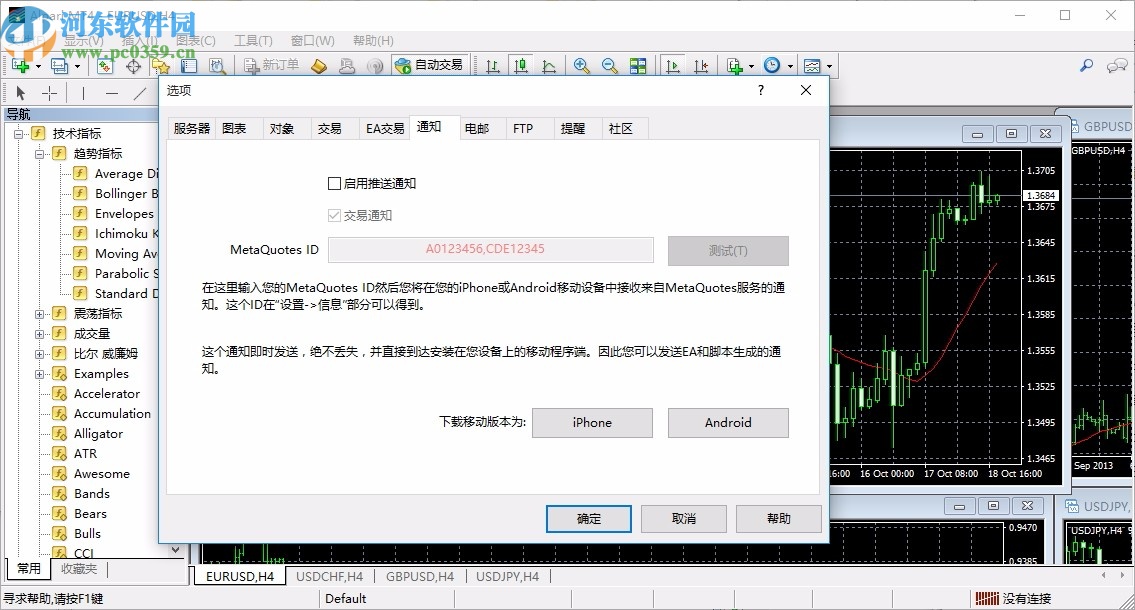The width and height of the screenshot is (1135, 610).
Task: Click the 取消 button
Action: tap(684, 519)
